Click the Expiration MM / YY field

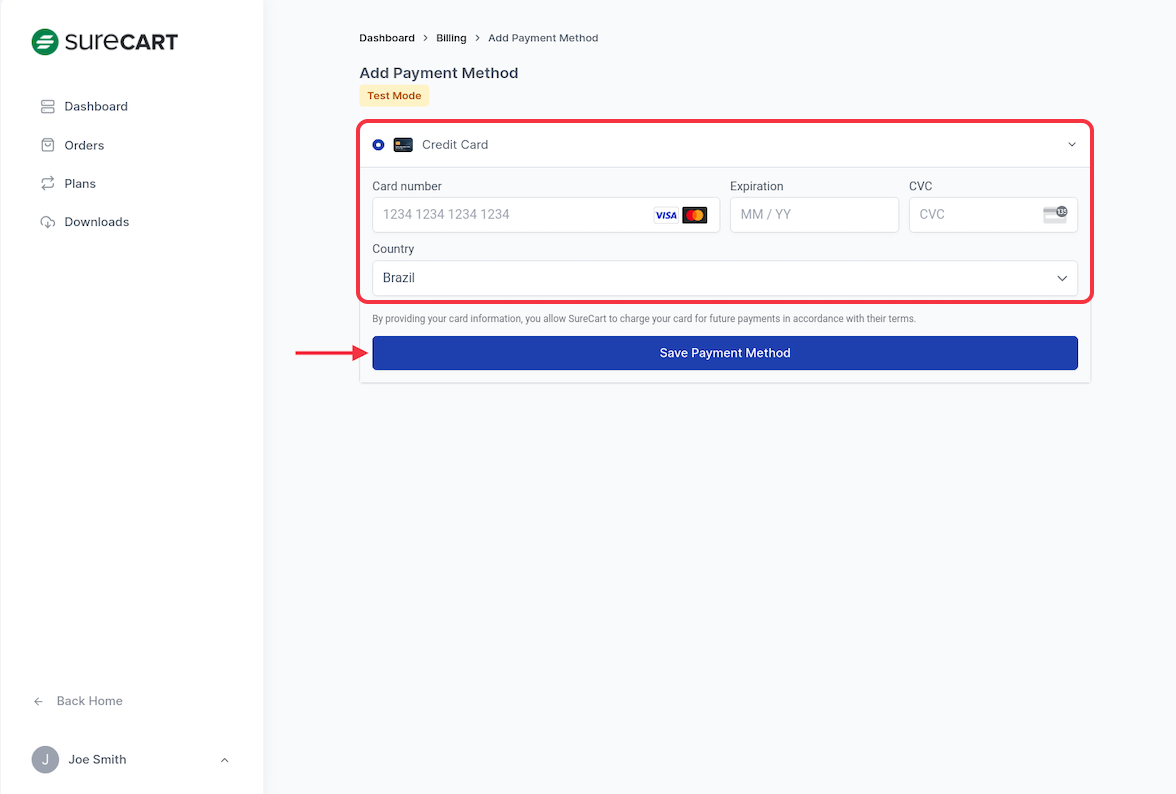point(813,215)
